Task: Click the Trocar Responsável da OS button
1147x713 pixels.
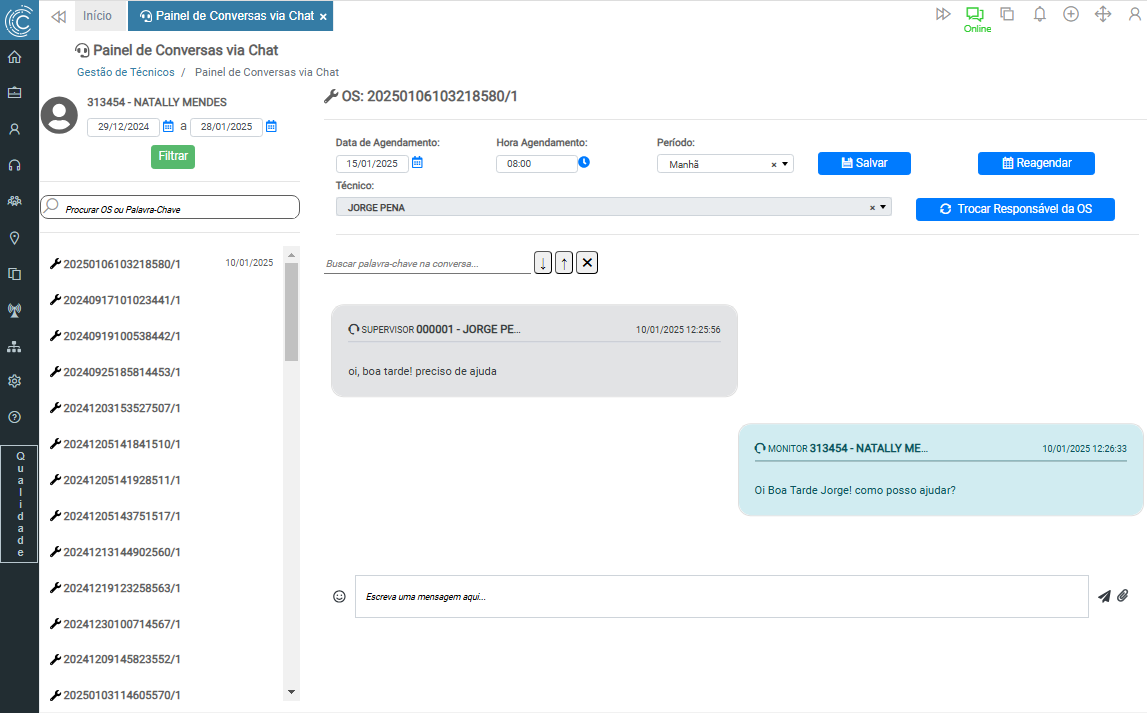Action: pos(1014,209)
